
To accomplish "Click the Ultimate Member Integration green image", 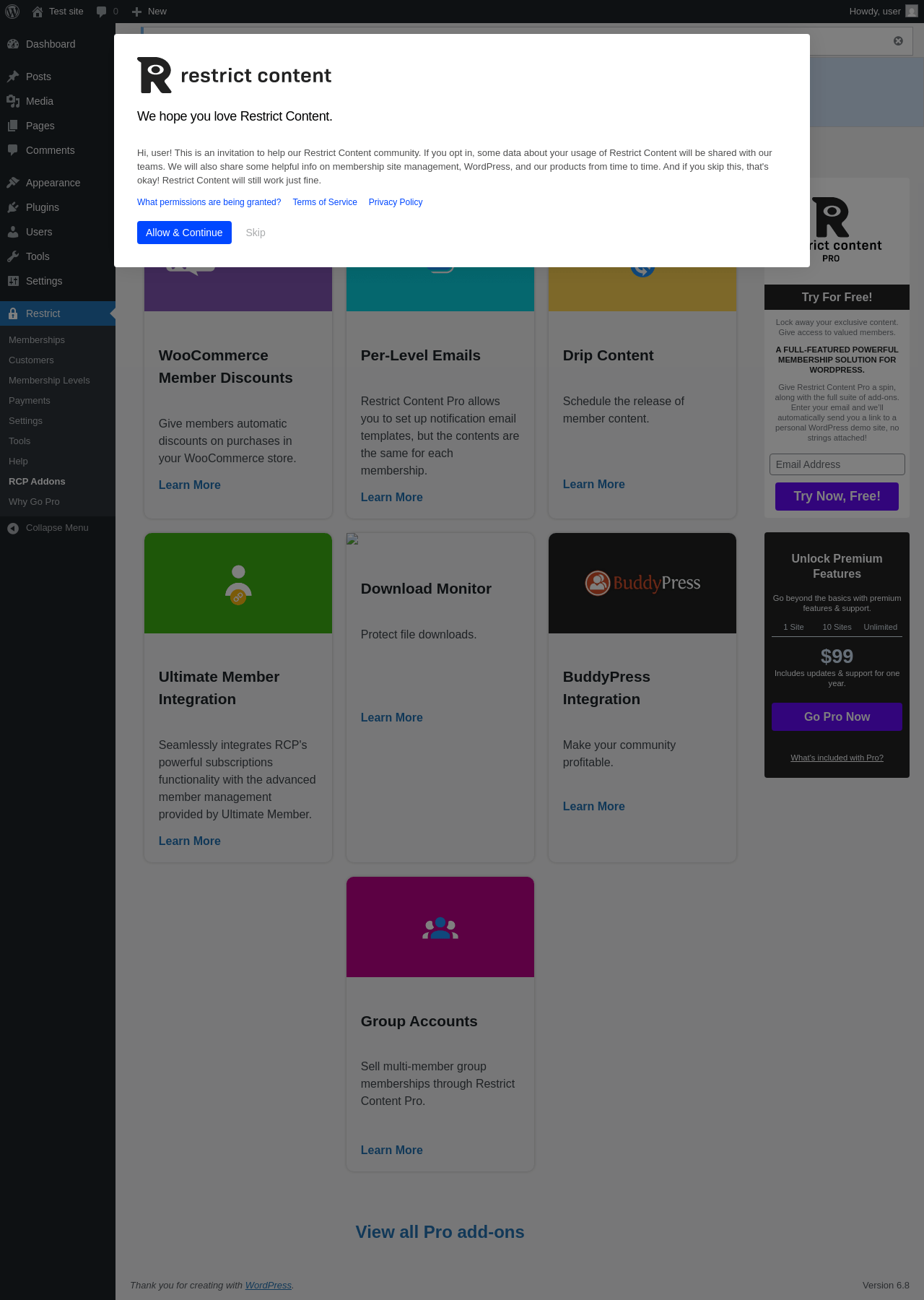I will [x=238, y=583].
